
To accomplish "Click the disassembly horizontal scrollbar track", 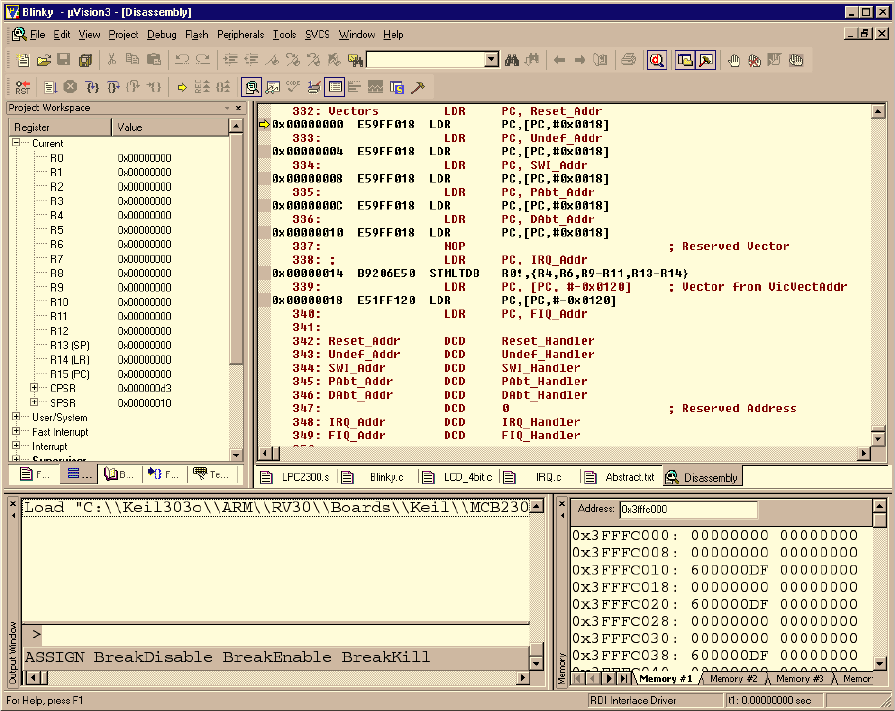I will [x=560, y=455].
